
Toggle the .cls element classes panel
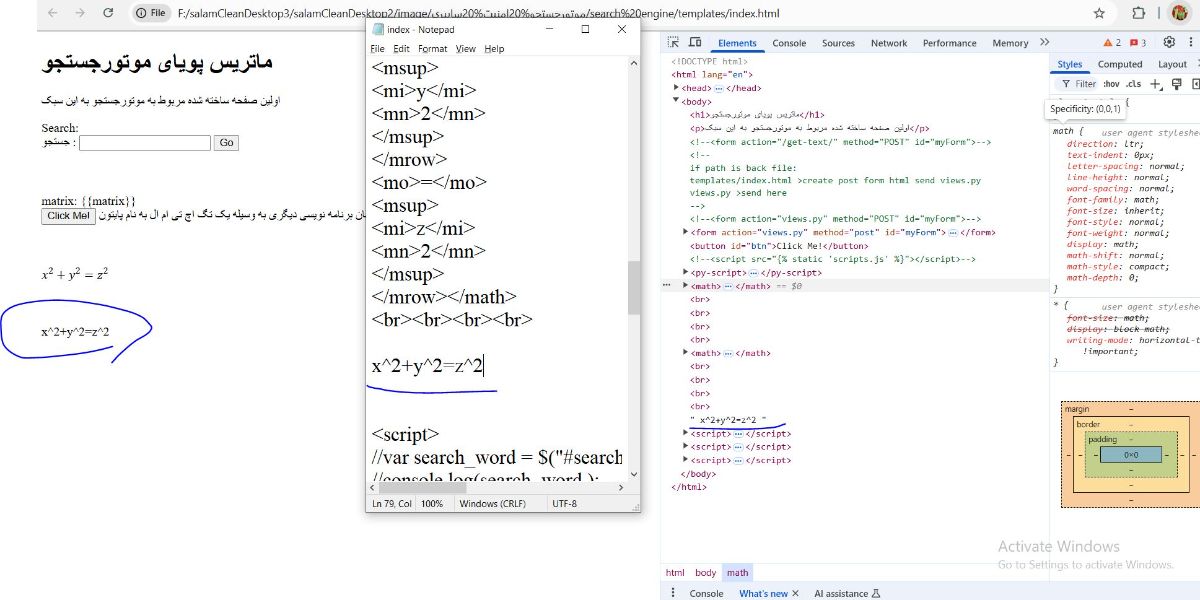1133,84
